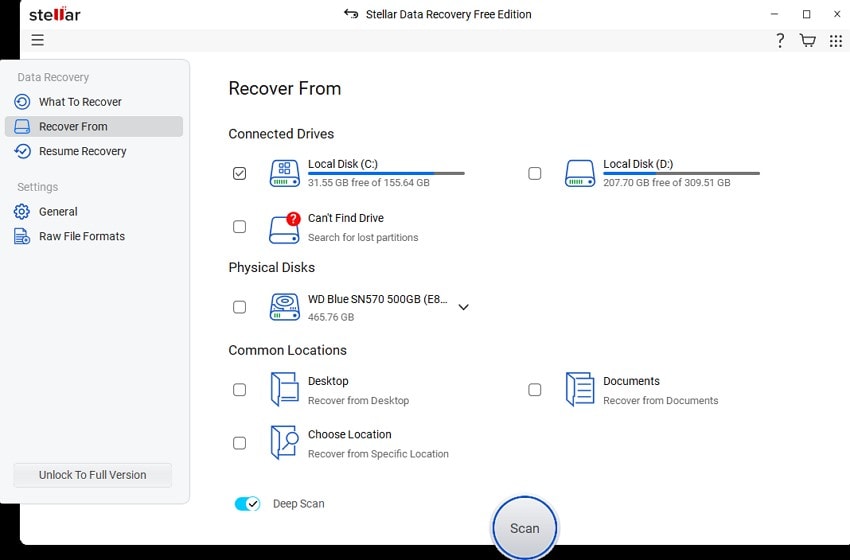The image size is (850, 560).
Task: Click the Local Disk (C:) label
Action: (x=343, y=164)
